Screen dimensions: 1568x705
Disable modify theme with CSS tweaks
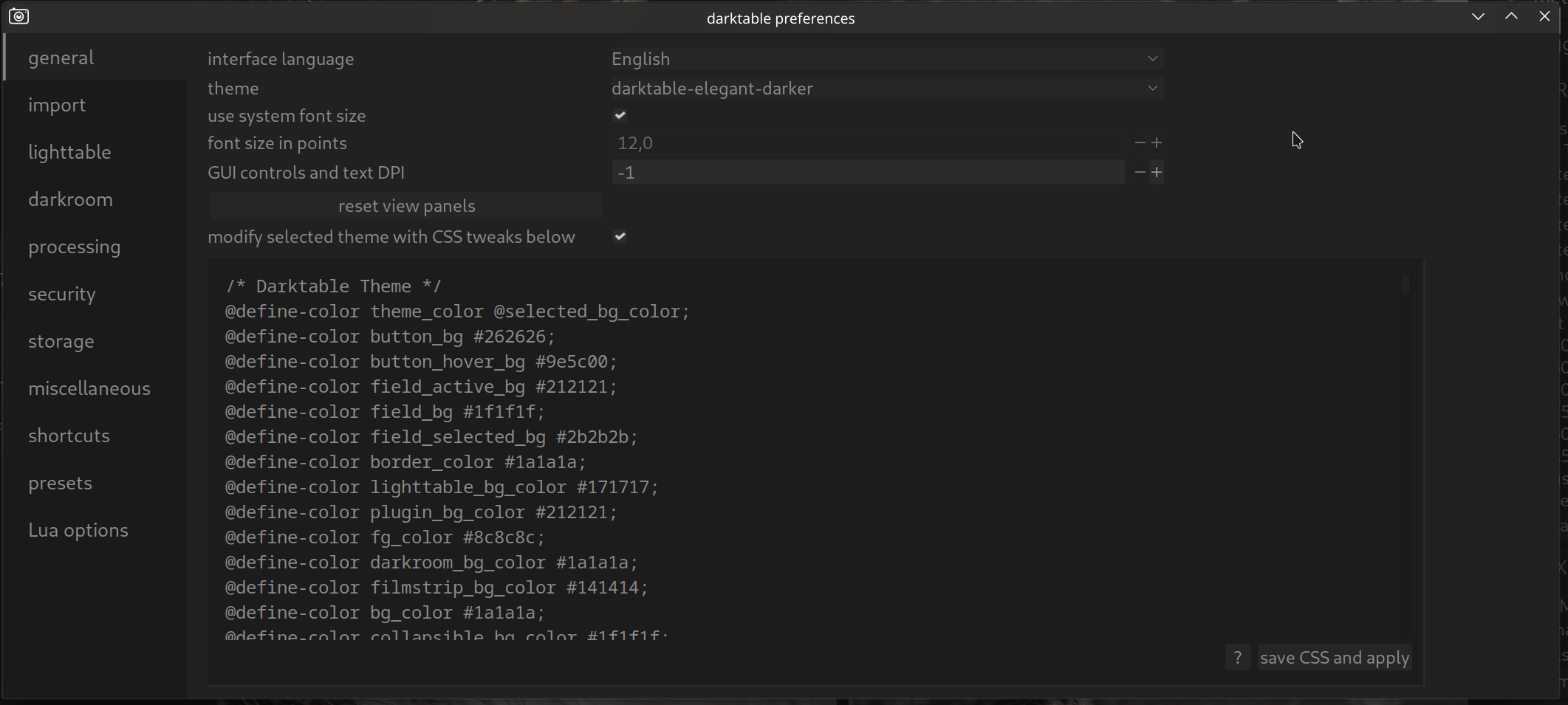pyautogui.click(x=620, y=236)
